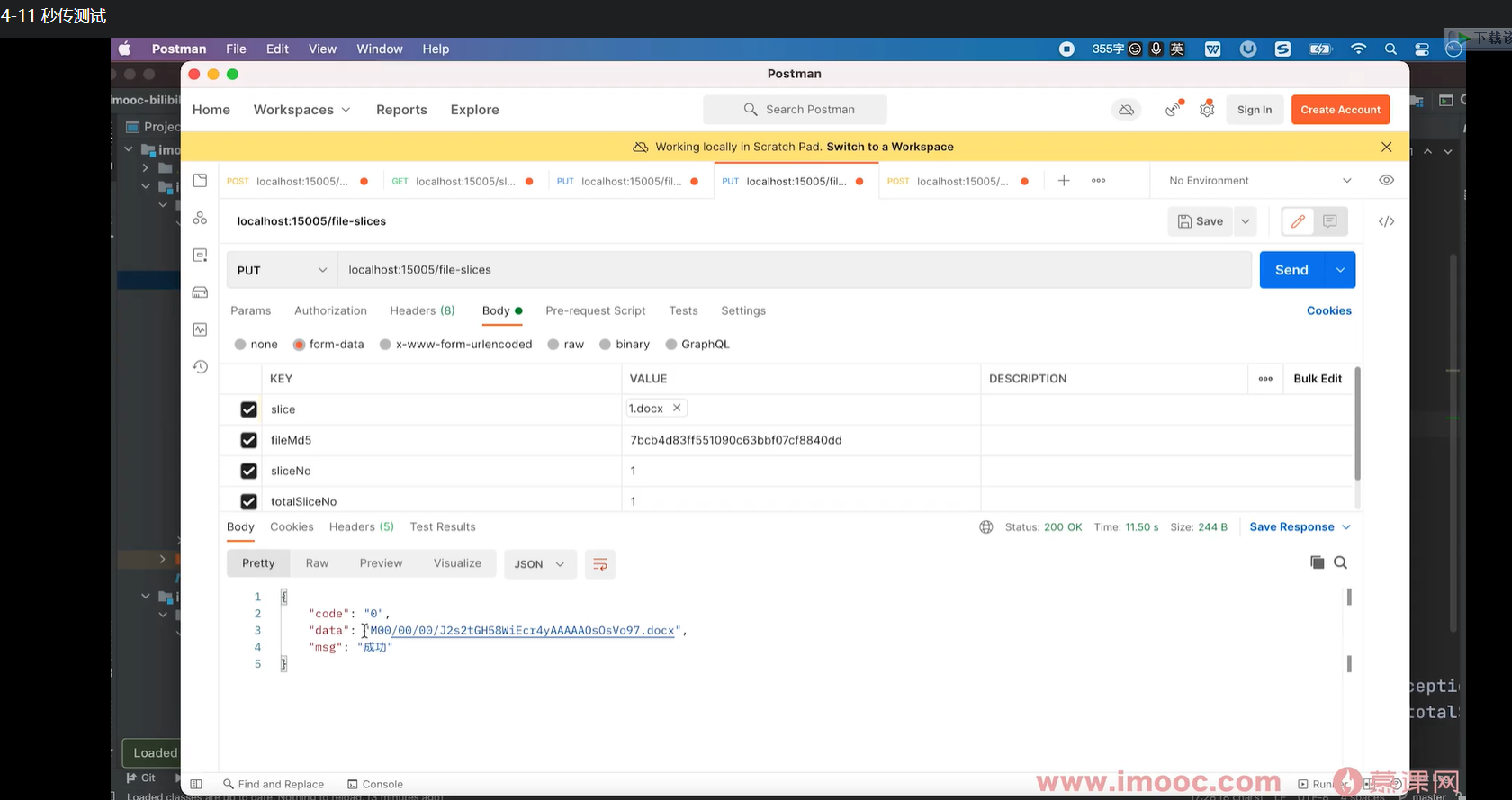Click the Sign In button
This screenshot has width=1512, height=800.
[x=1255, y=110]
